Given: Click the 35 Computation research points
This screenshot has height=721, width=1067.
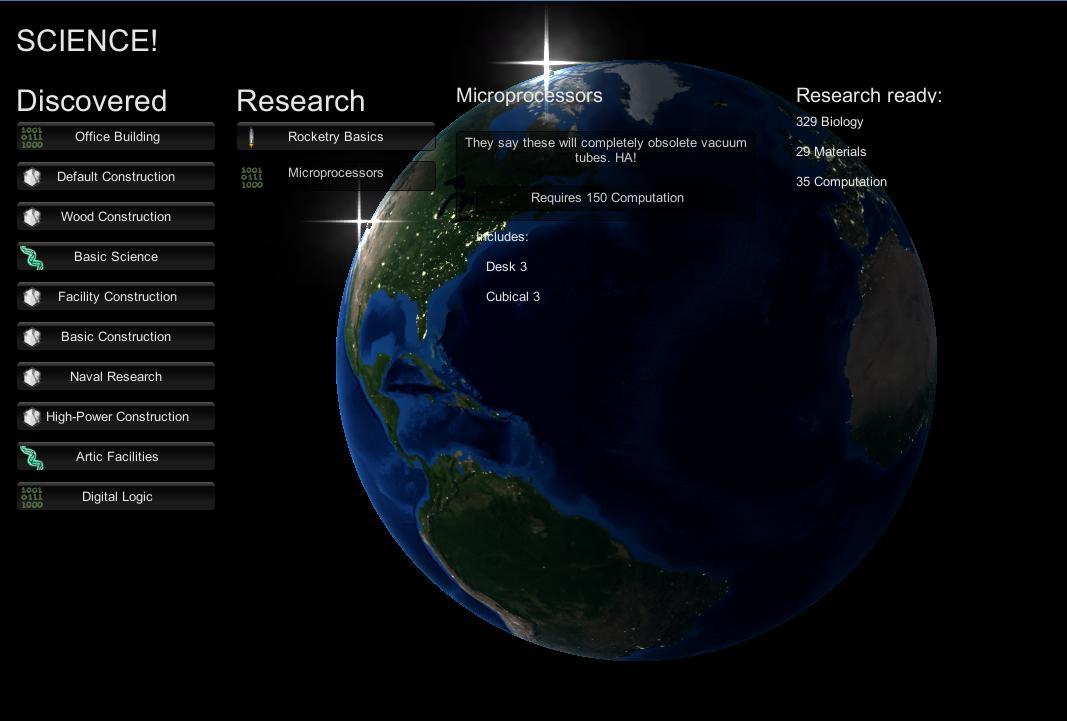Looking at the screenshot, I should pos(841,182).
